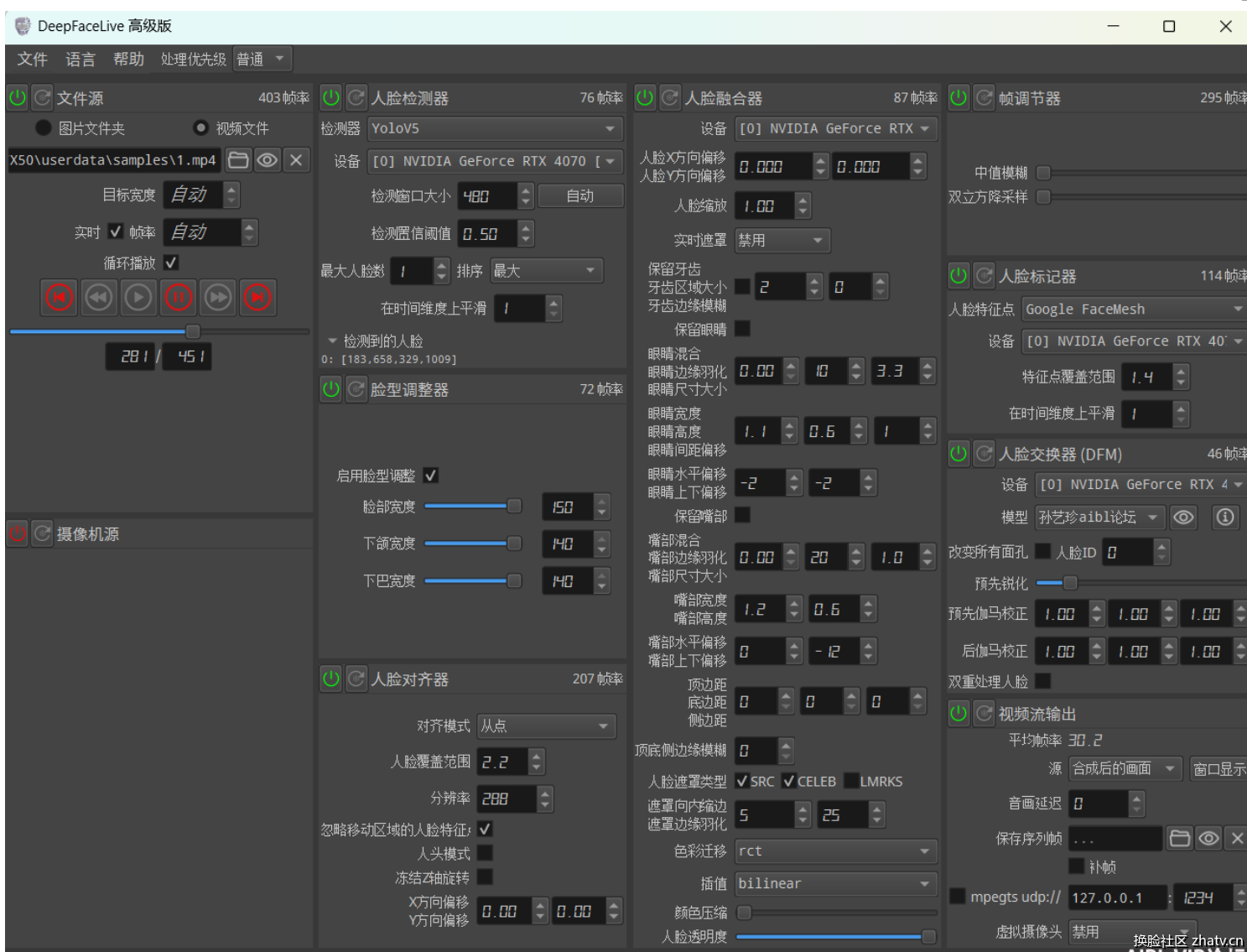Click the info icon next to DFM model
Image resolution: width=1247 pixels, height=952 pixels.
point(1224,518)
